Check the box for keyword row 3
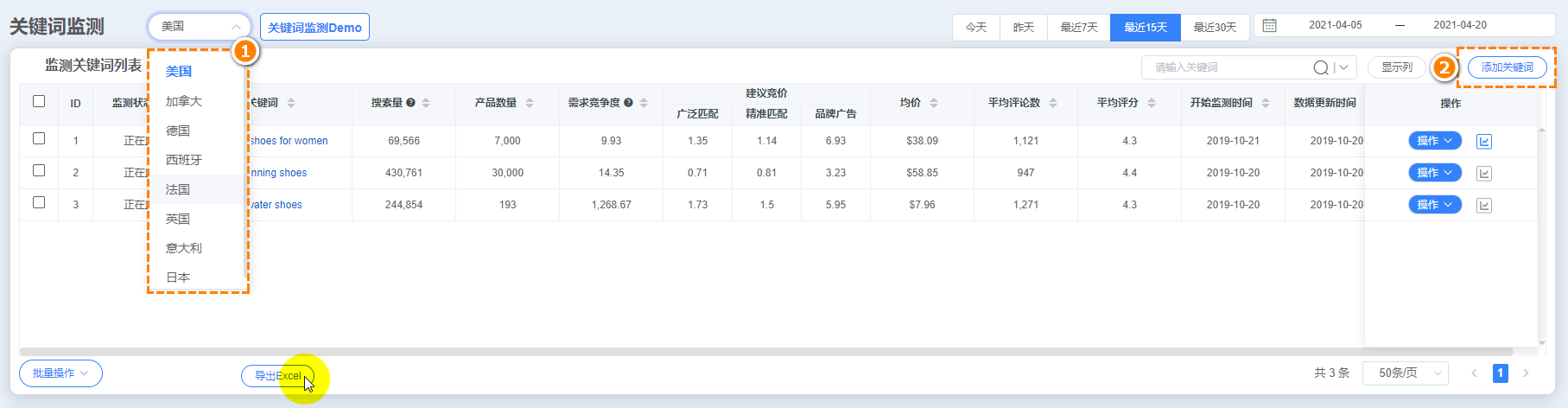The image size is (1568, 408). (39, 202)
